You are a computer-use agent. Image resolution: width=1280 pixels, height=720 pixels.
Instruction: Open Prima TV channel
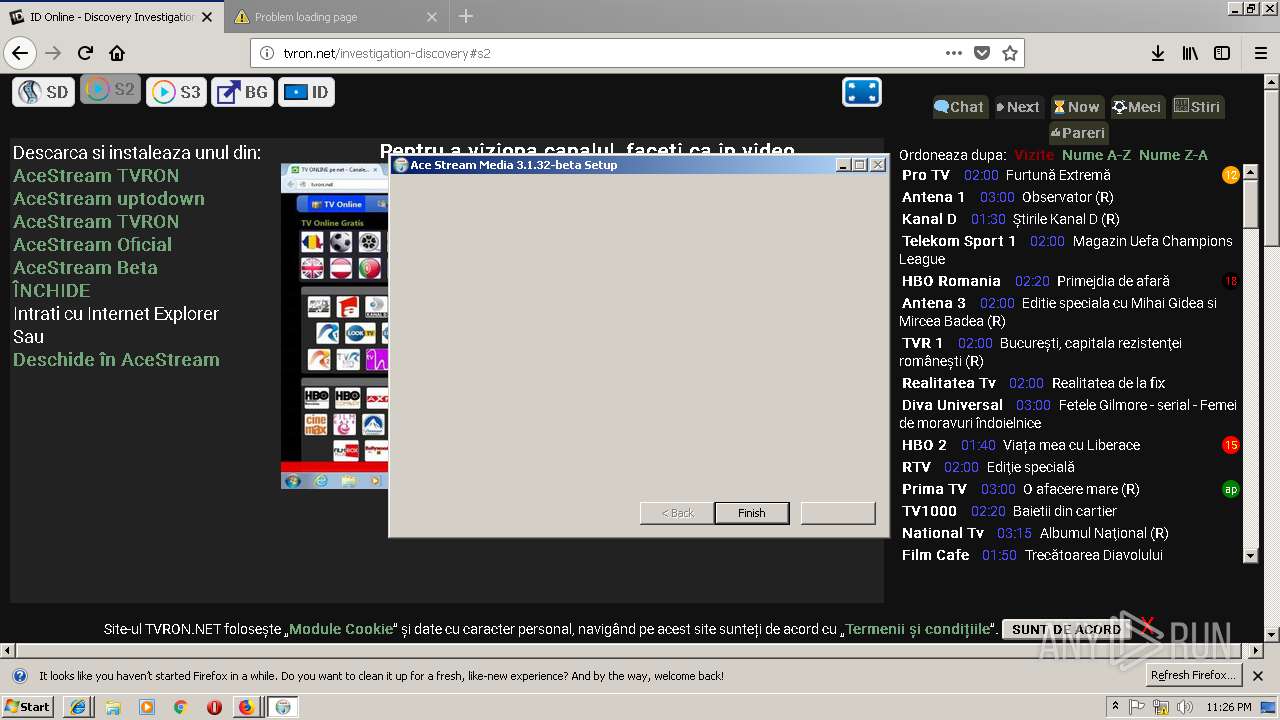pyautogui.click(x=934, y=489)
